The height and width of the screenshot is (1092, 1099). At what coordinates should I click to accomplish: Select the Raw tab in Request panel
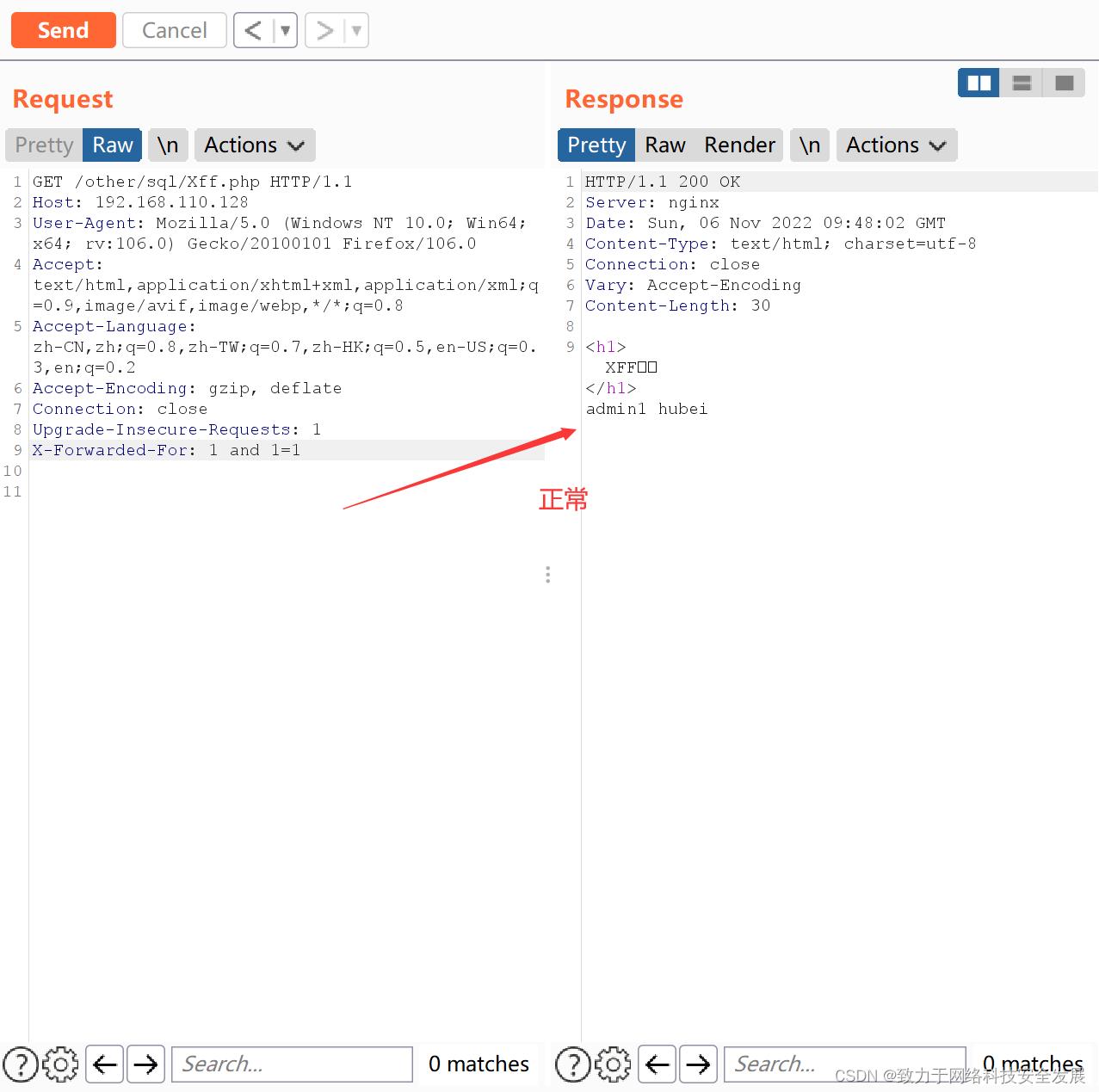[113, 145]
